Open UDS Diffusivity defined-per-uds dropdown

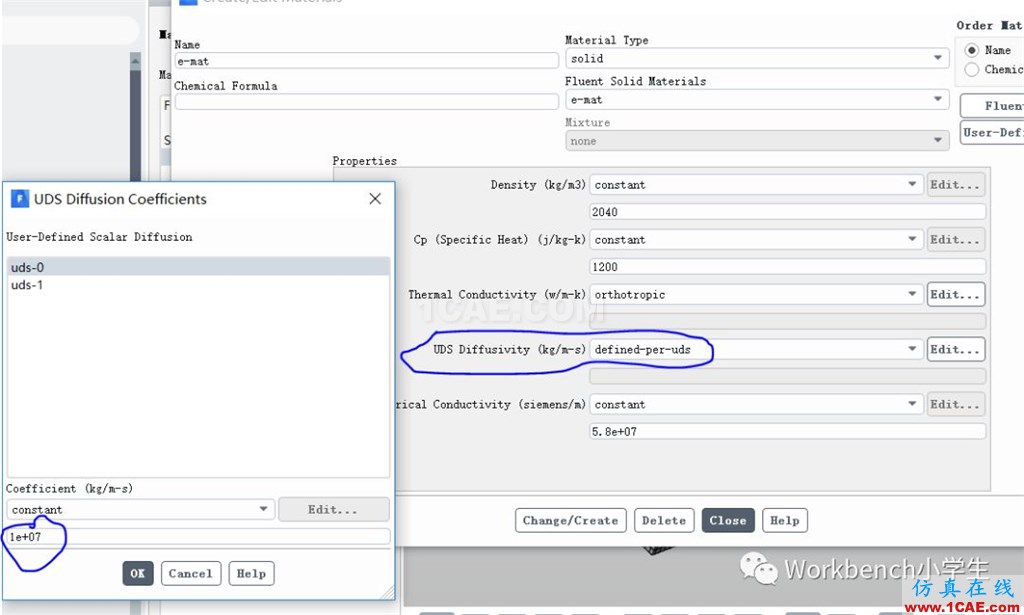click(x=756, y=349)
